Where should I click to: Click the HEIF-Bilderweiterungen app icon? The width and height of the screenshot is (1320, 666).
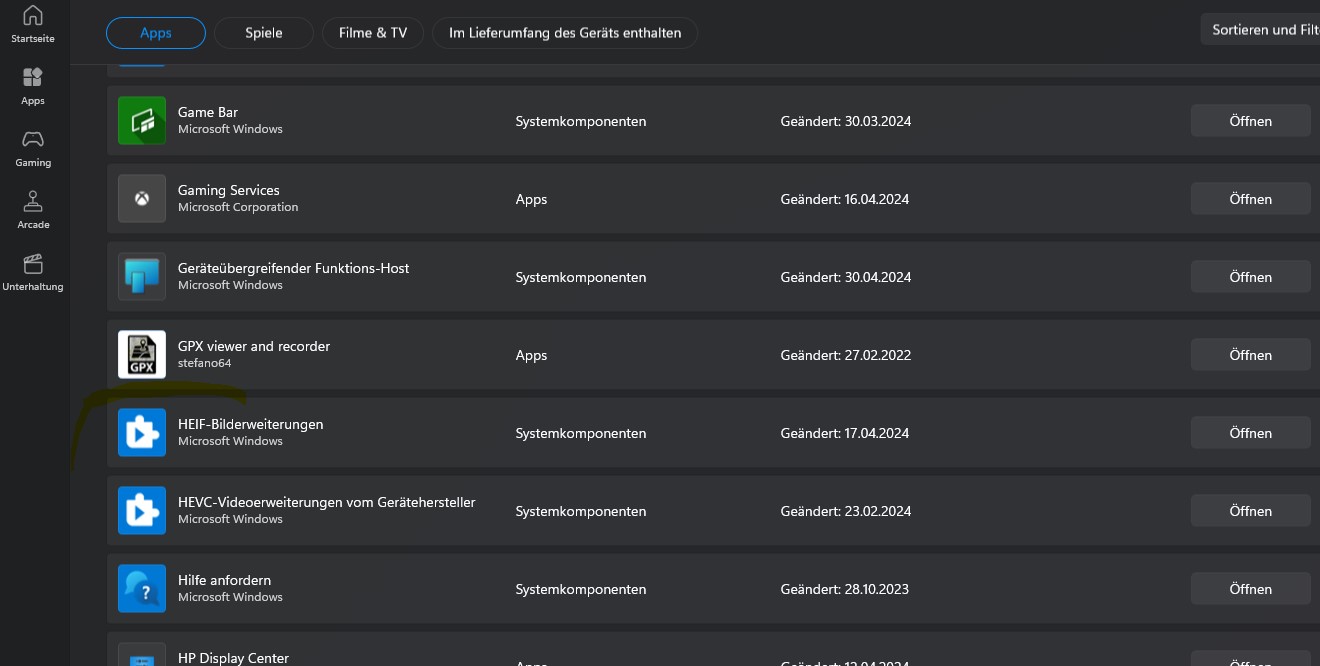(x=142, y=433)
